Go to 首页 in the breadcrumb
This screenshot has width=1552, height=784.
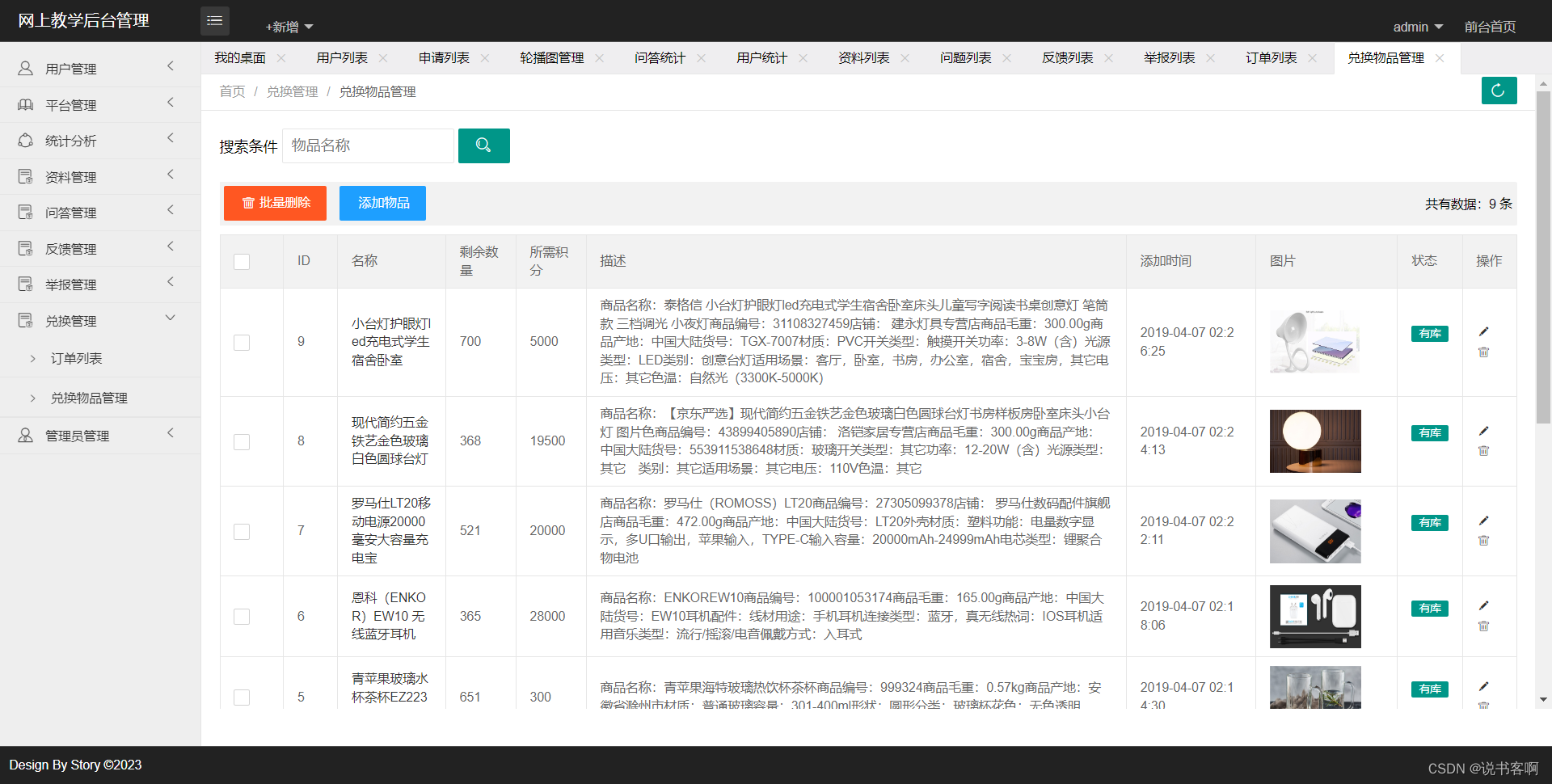pyautogui.click(x=232, y=92)
